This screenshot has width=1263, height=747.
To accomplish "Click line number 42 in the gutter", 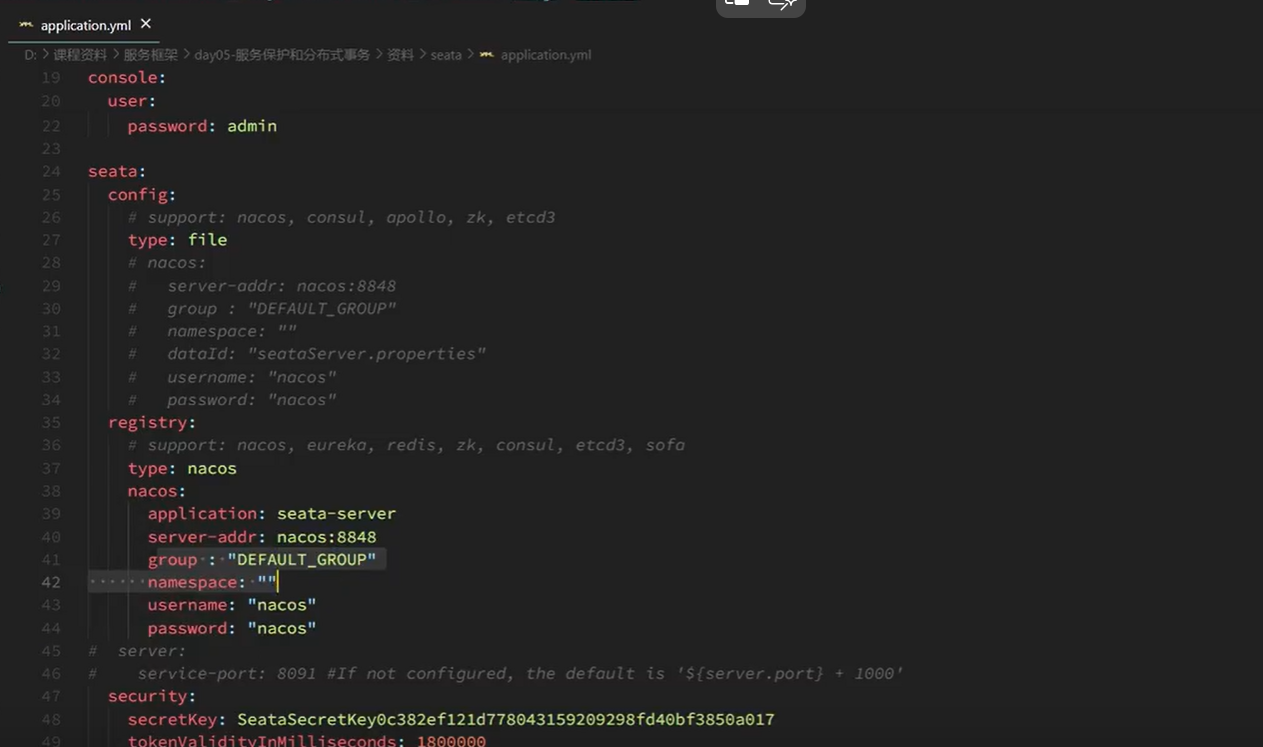I will (51, 582).
